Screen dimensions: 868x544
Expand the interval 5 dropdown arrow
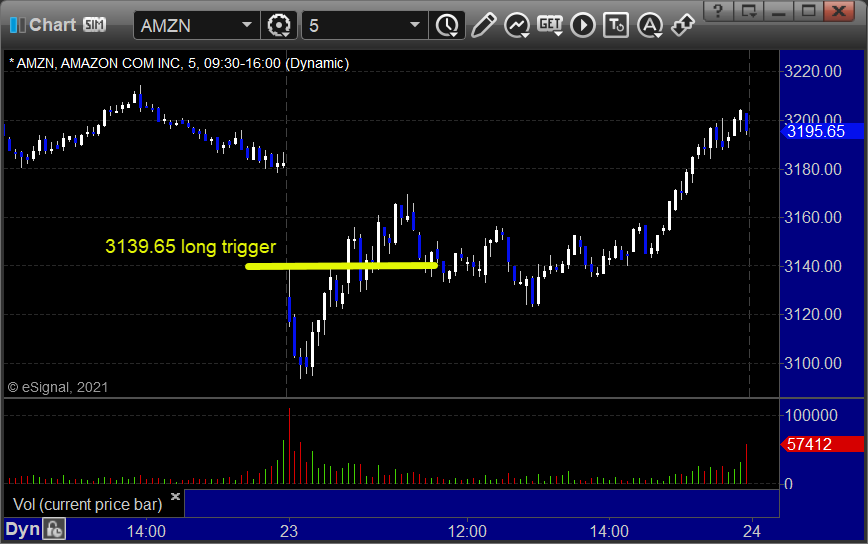tap(415, 25)
